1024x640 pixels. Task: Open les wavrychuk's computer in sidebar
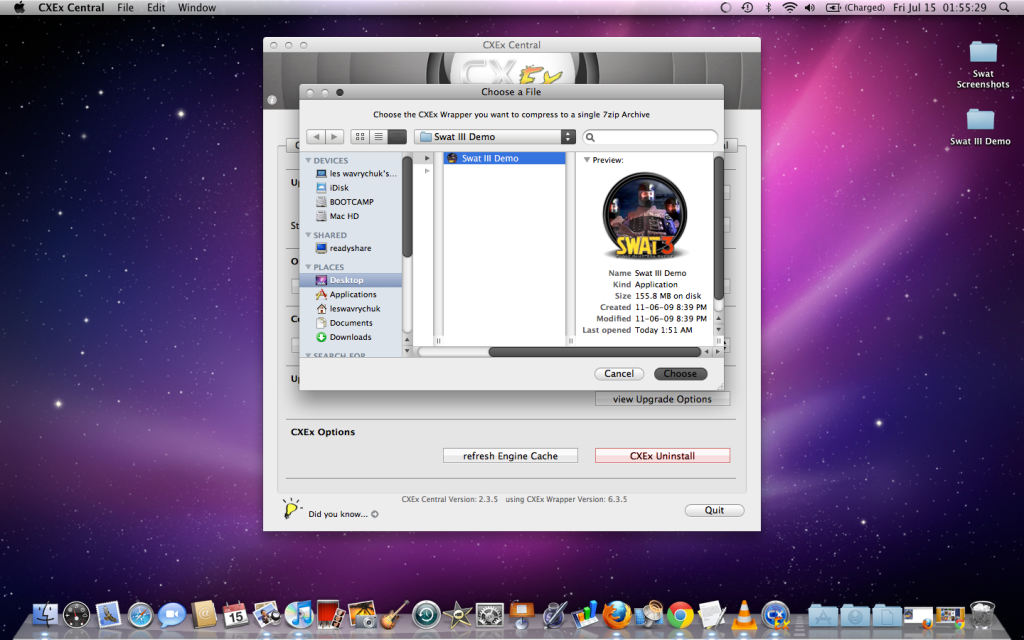[x=357, y=174]
